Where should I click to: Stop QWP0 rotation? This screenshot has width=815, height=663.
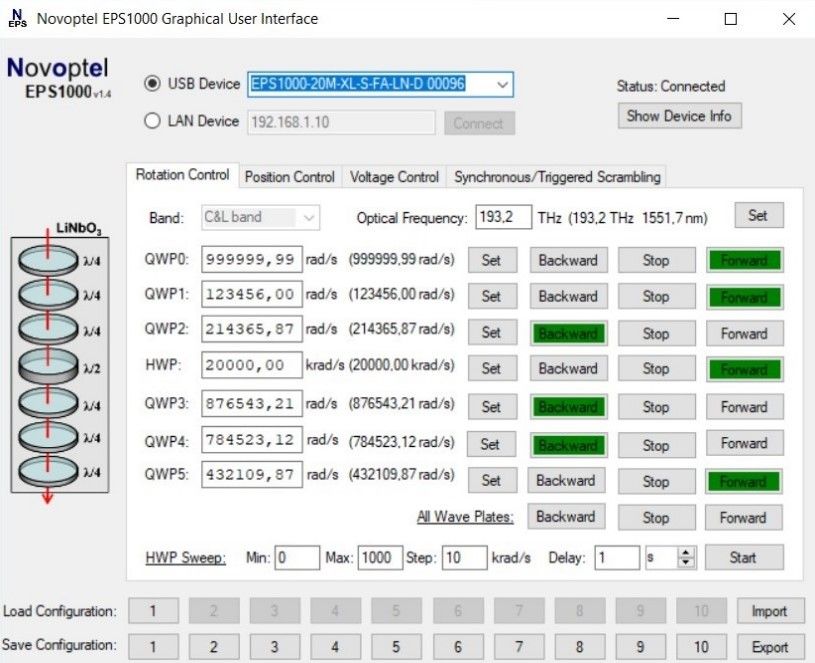click(656, 260)
